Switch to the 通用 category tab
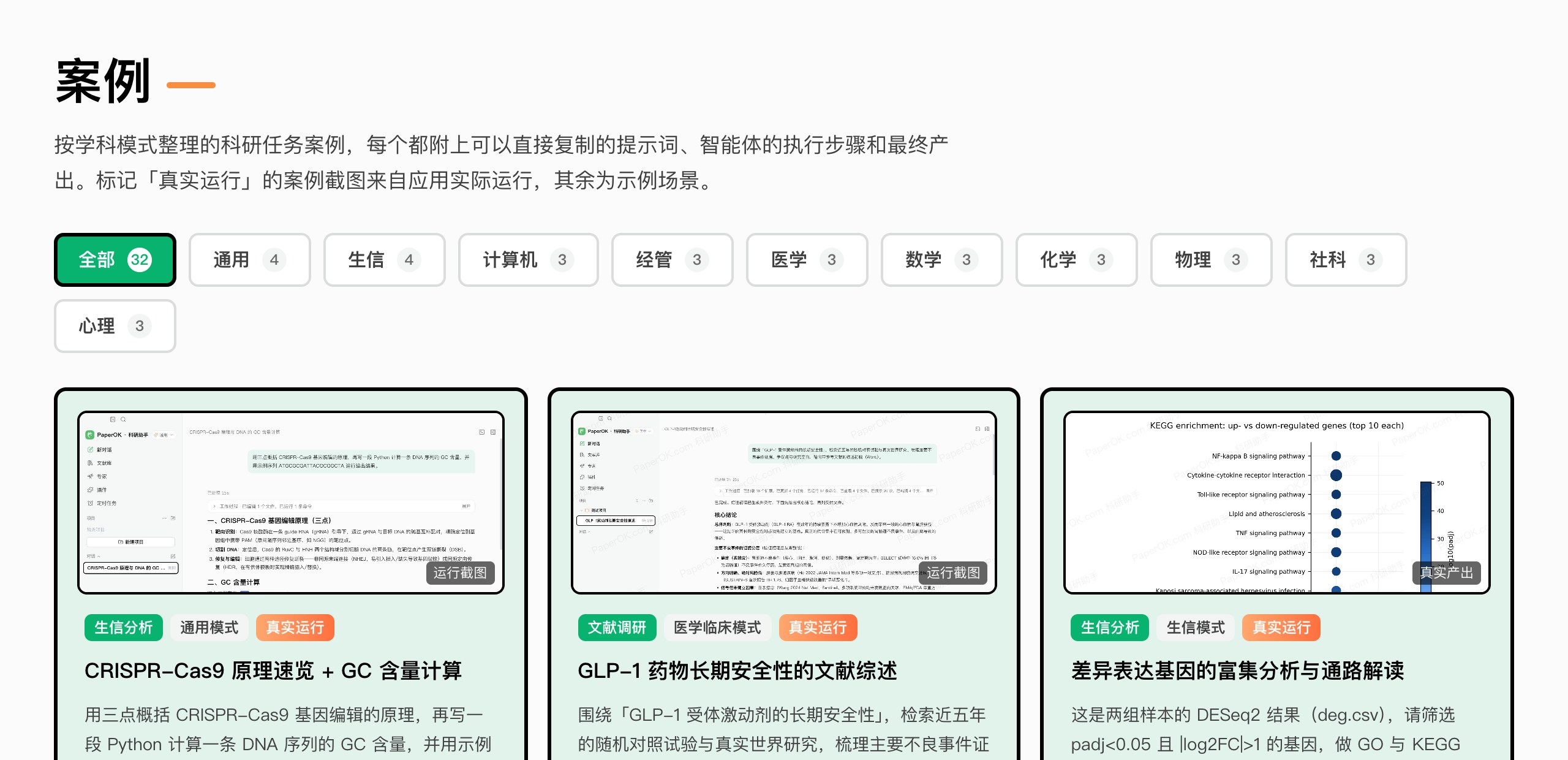This screenshot has width=1568, height=760. click(249, 260)
